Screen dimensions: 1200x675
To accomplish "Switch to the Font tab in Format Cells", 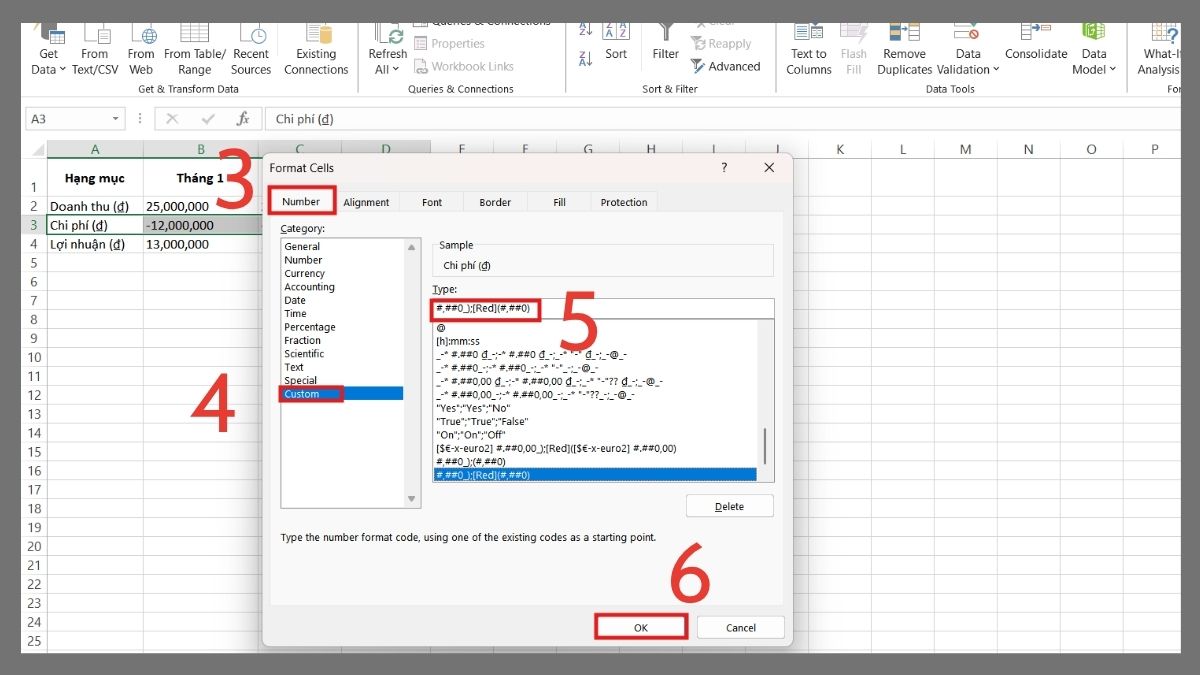I will (431, 201).
